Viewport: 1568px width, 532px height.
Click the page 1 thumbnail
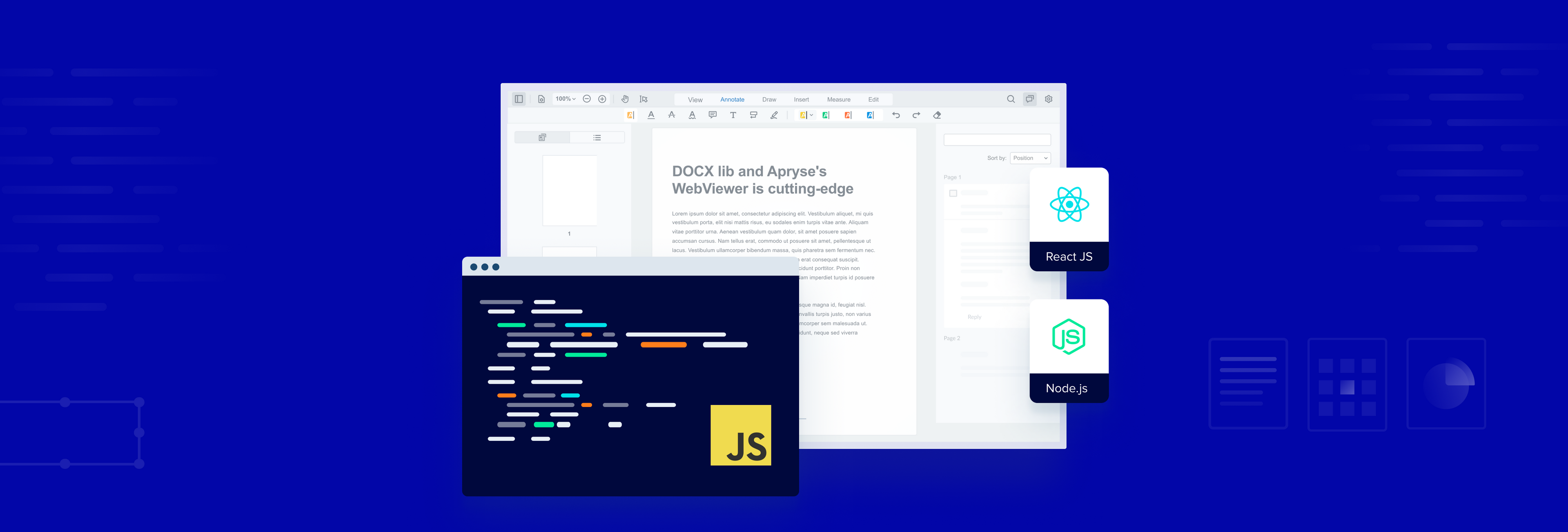(x=569, y=190)
